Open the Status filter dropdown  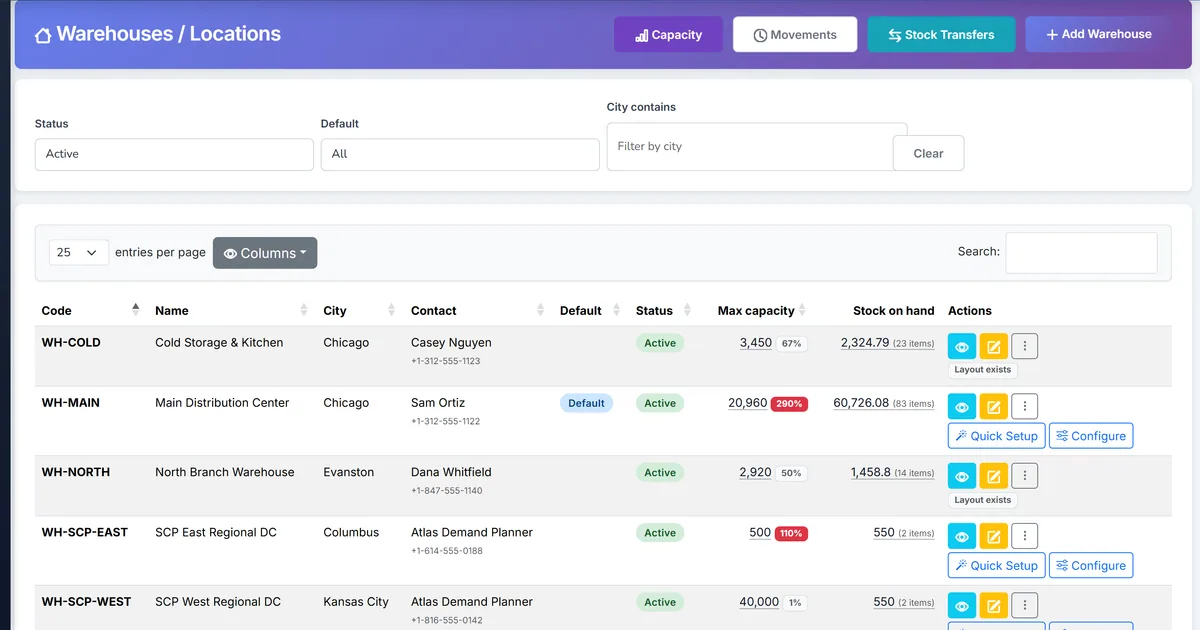(x=174, y=154)
